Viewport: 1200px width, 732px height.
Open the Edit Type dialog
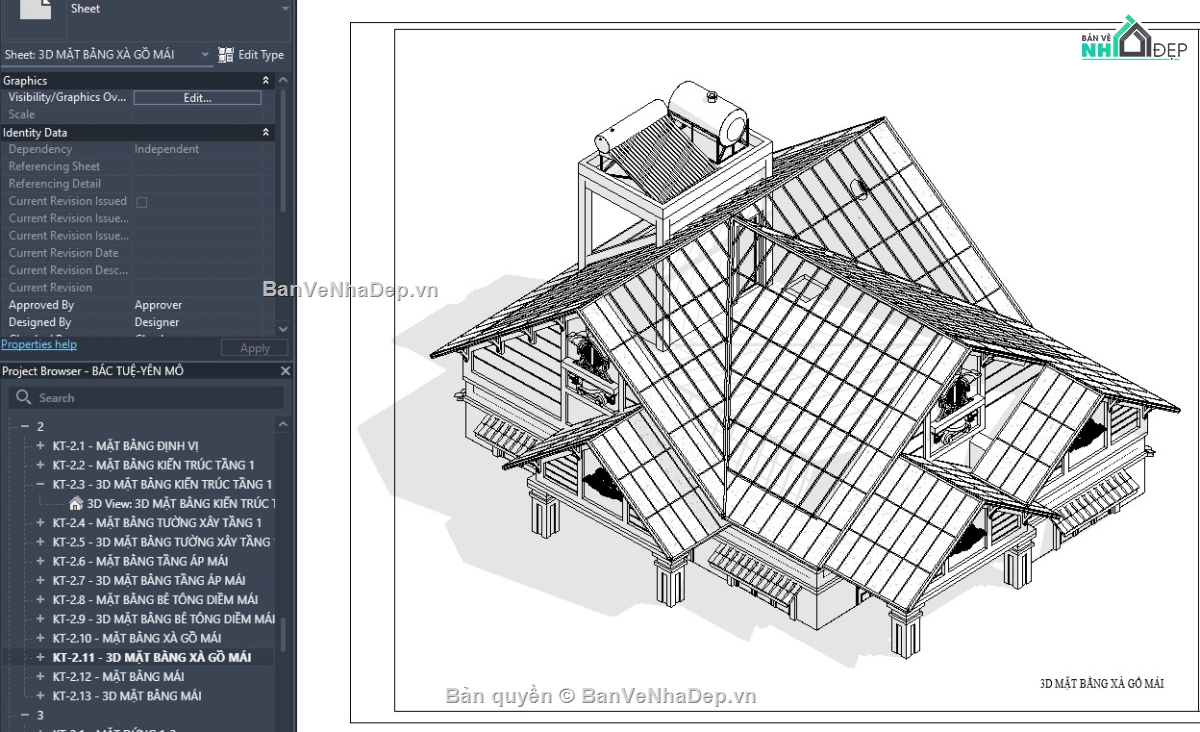click(x=251, y=55)
